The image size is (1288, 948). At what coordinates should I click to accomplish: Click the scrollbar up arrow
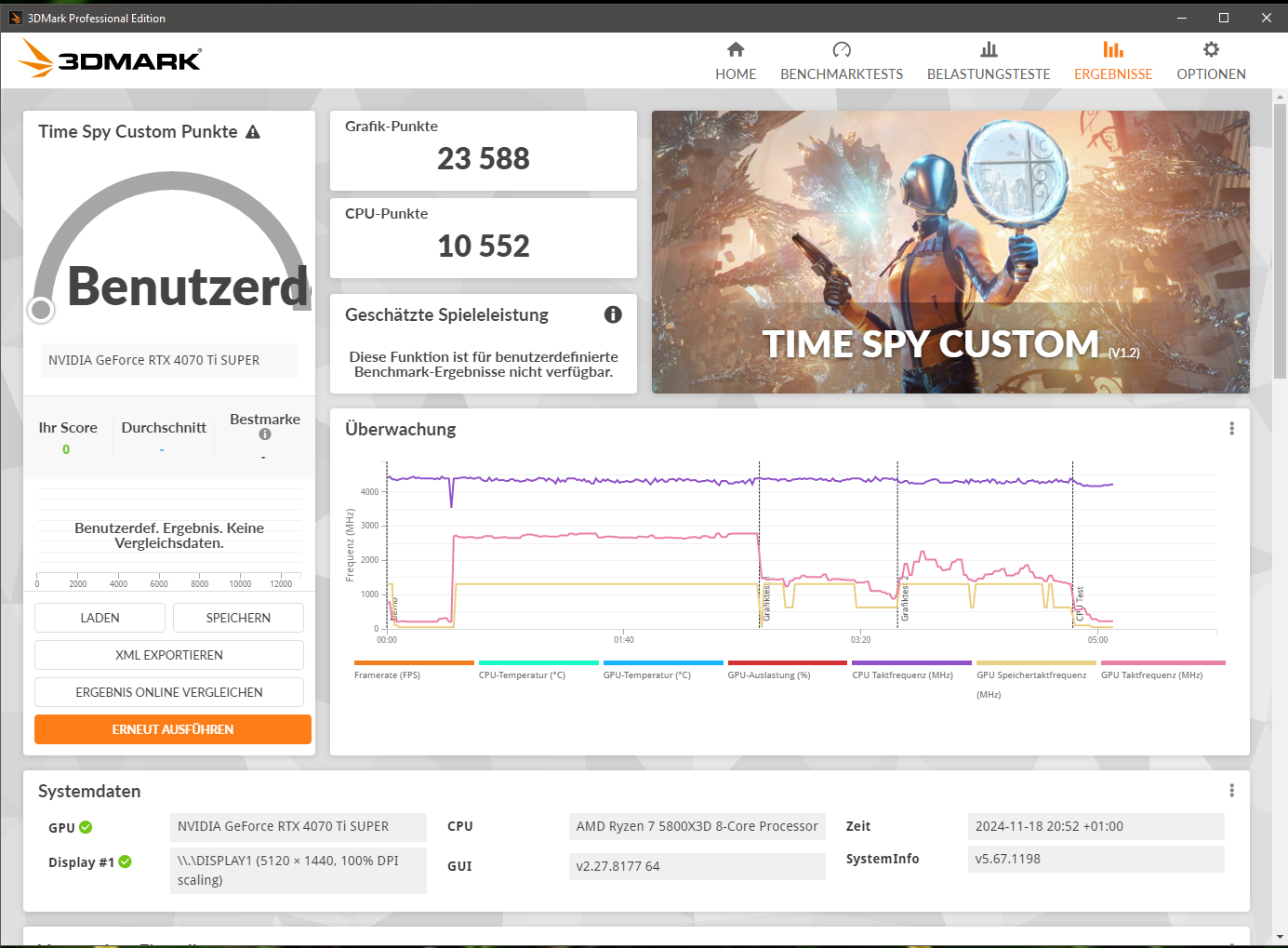pyautogui.click(x=1280, y=96)
